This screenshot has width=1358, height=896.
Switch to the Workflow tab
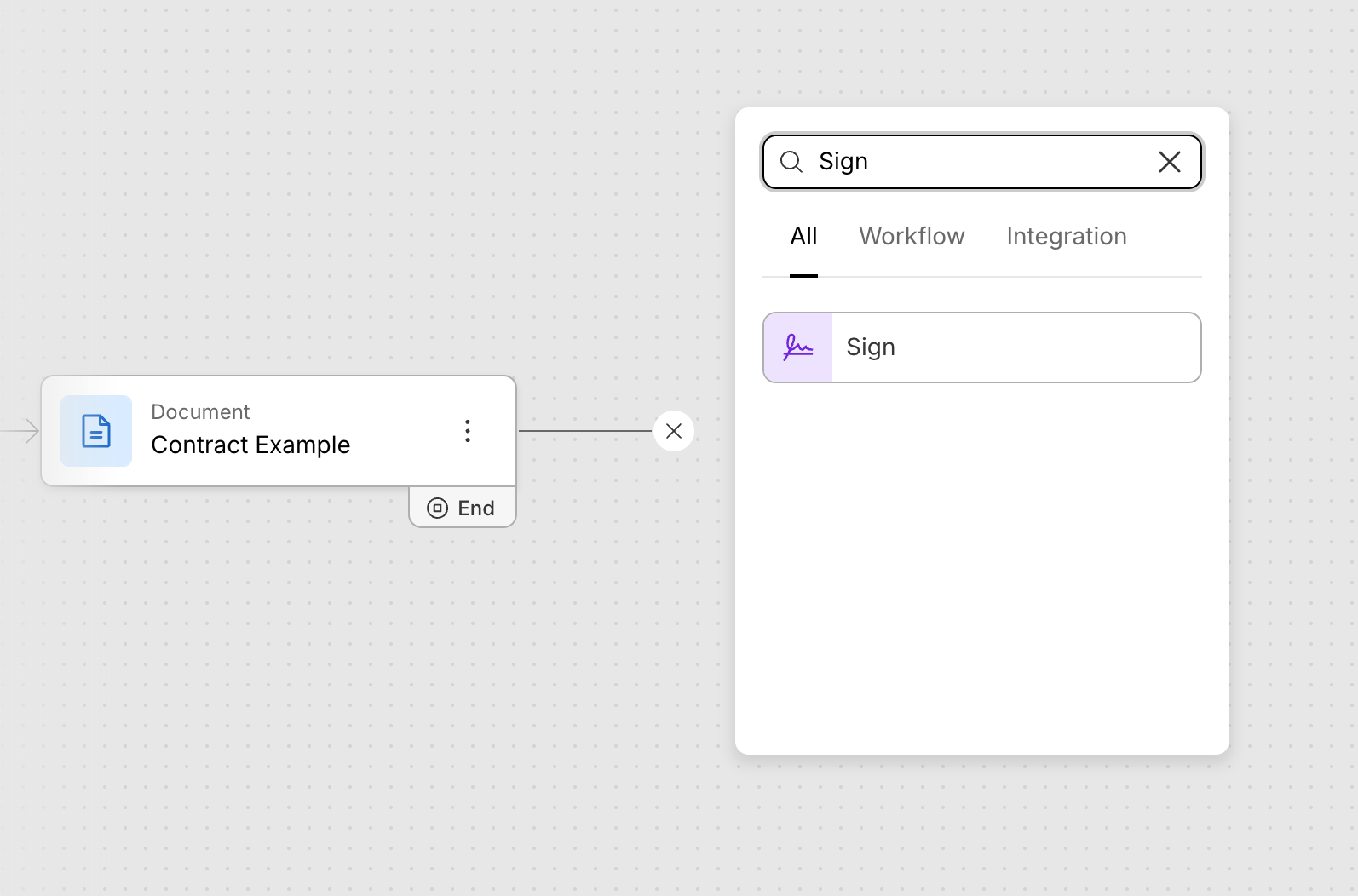912,237
